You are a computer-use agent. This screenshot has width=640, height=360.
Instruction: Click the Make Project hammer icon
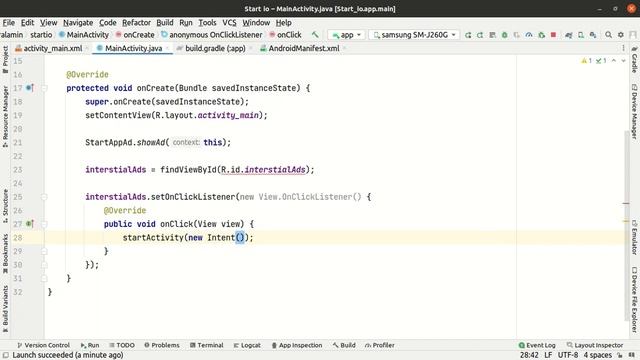pos(315,35)
